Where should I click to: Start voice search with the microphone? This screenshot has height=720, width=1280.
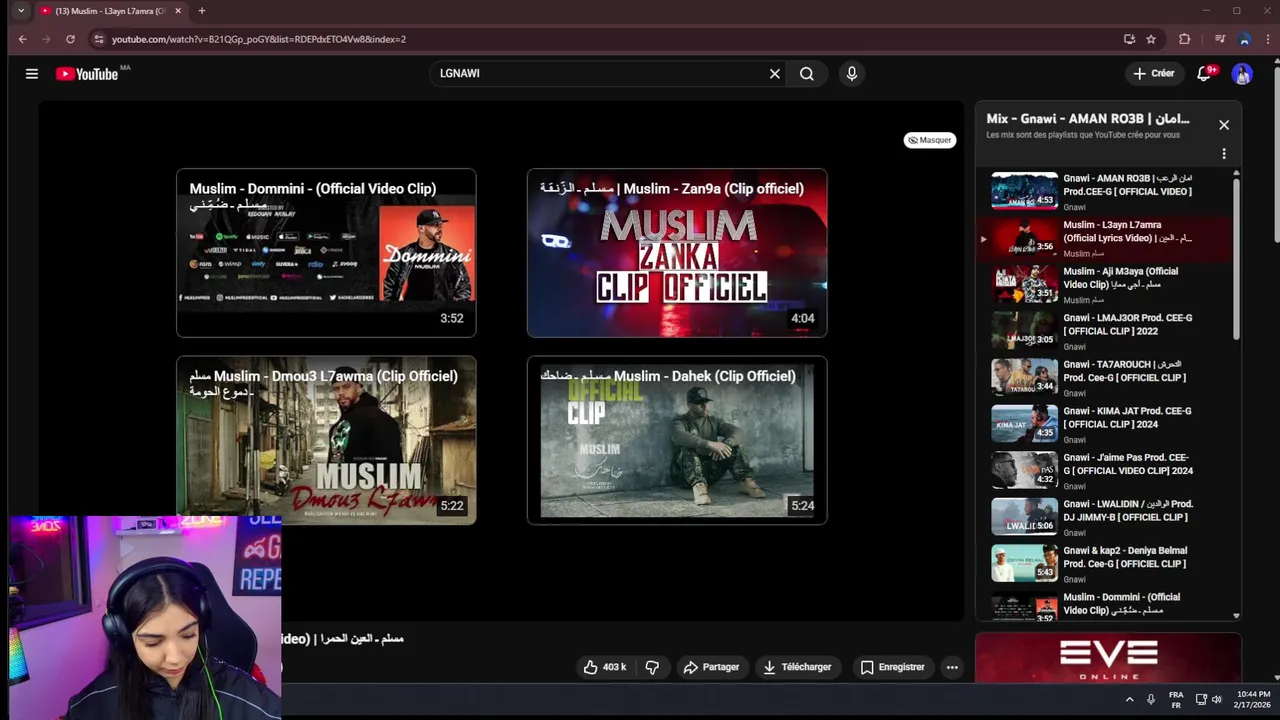(x=852, y=74)
